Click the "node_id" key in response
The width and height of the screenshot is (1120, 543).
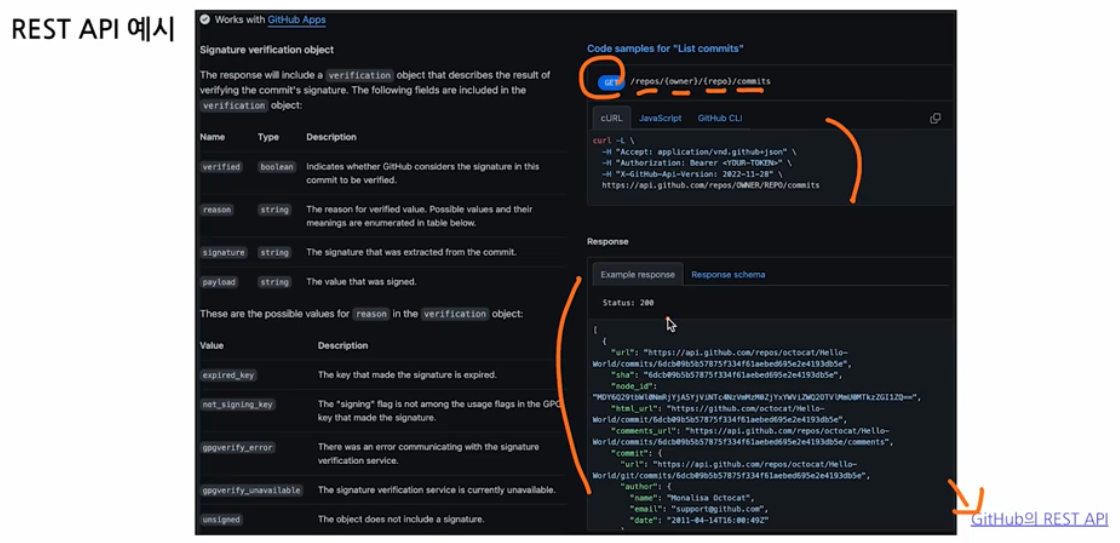click(x=633, y=386)
